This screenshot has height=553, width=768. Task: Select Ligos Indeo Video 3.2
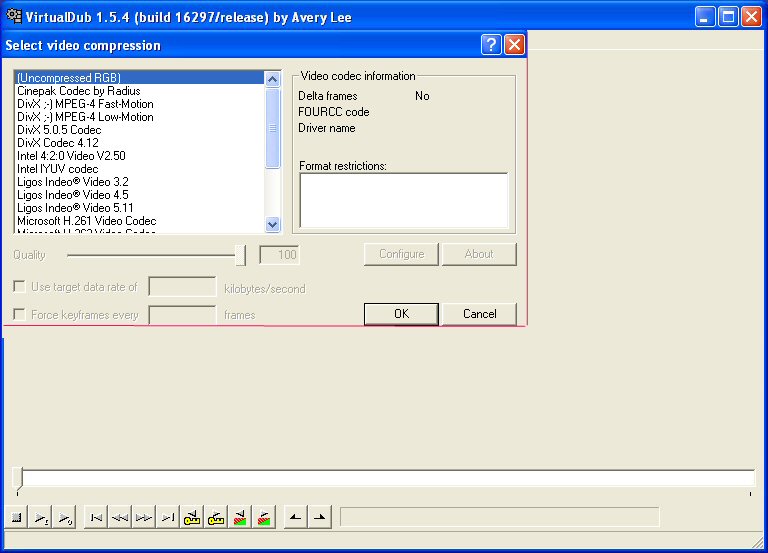coord(140,182)
